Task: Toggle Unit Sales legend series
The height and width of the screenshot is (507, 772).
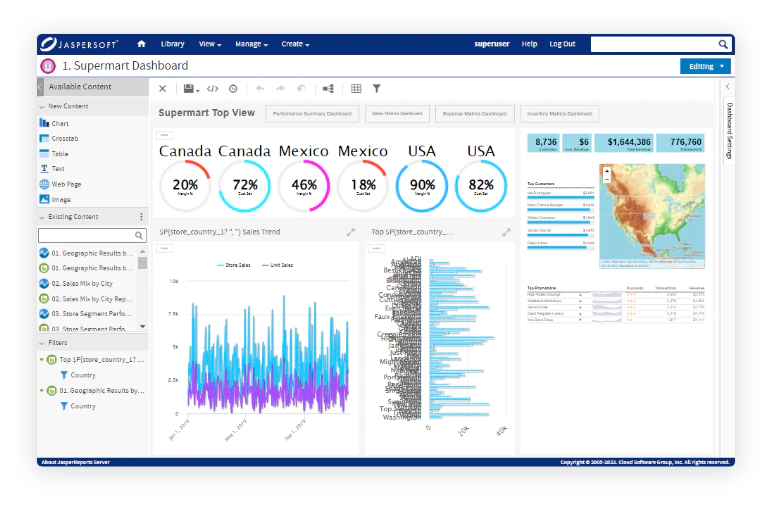Action: coord(278,265)
